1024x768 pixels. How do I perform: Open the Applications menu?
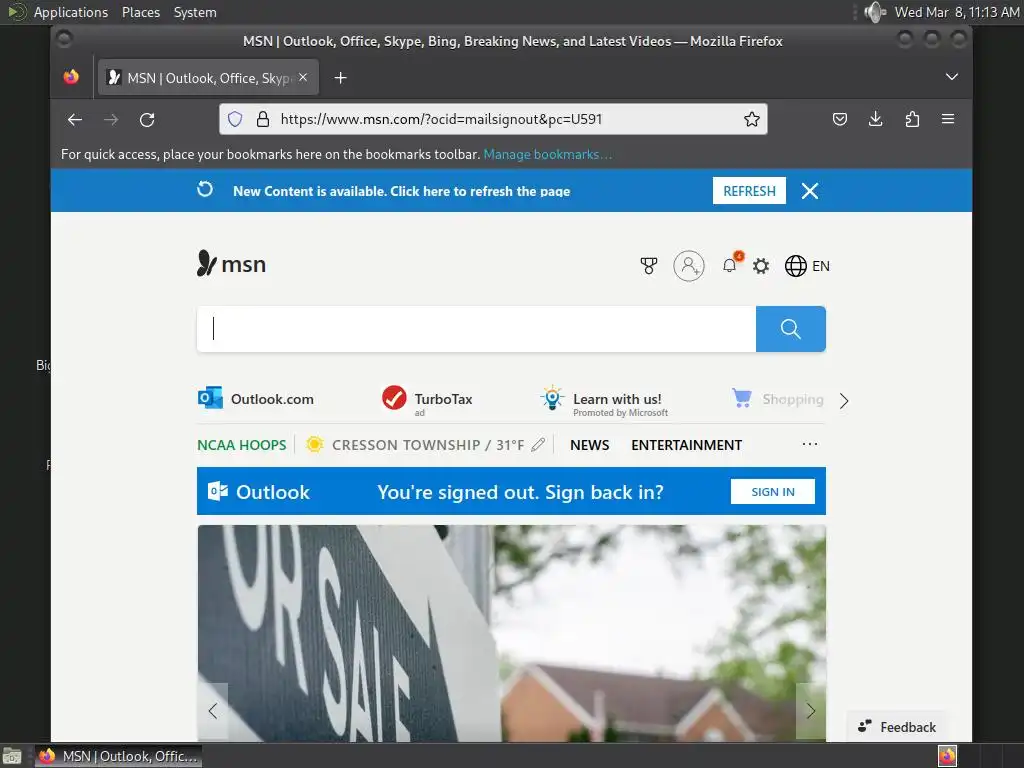(x=71, y=12)
